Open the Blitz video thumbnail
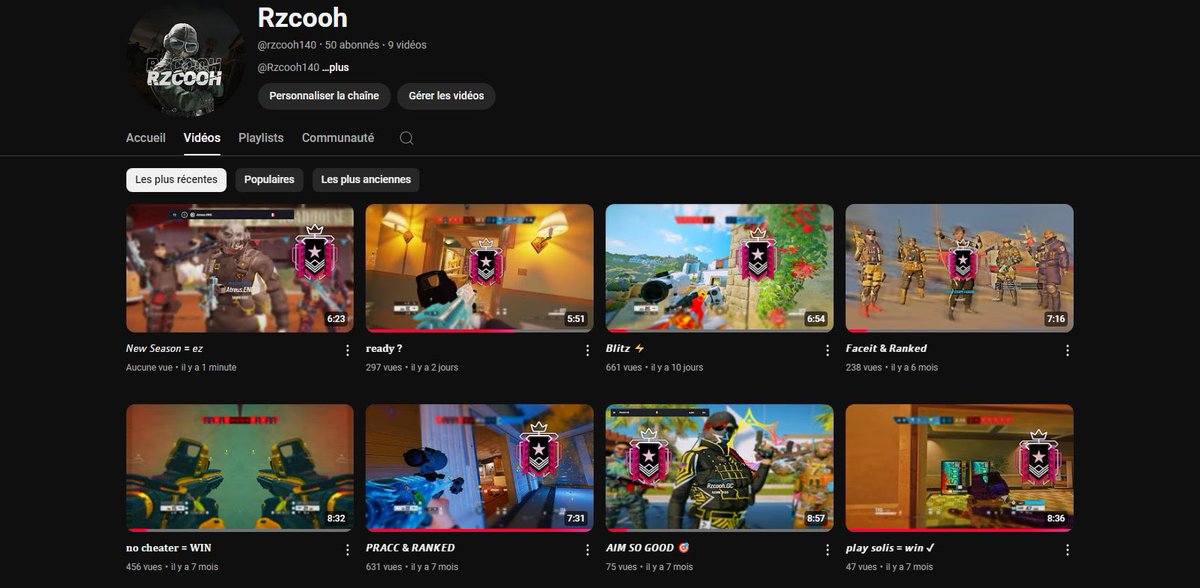Image resolution: width=1200 pixels, height=588 pixels. (x=720, y=268)
